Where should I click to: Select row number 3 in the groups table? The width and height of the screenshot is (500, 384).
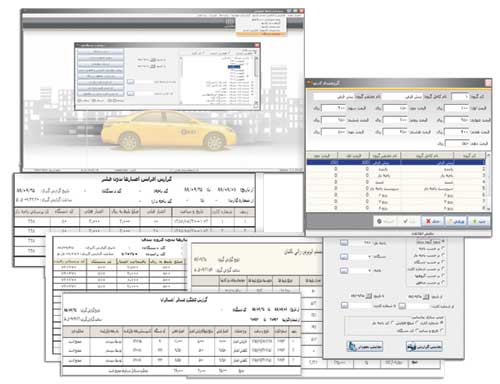point(396,175)
